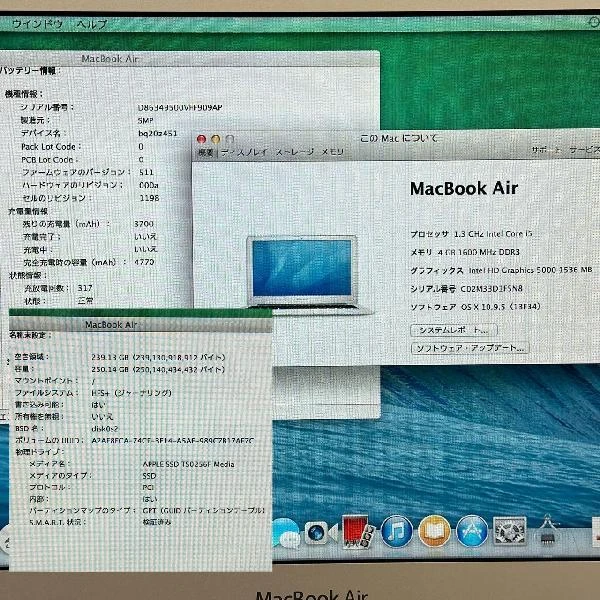Click the マウントポイント row
Screen dimensions: 600x600
55,381
